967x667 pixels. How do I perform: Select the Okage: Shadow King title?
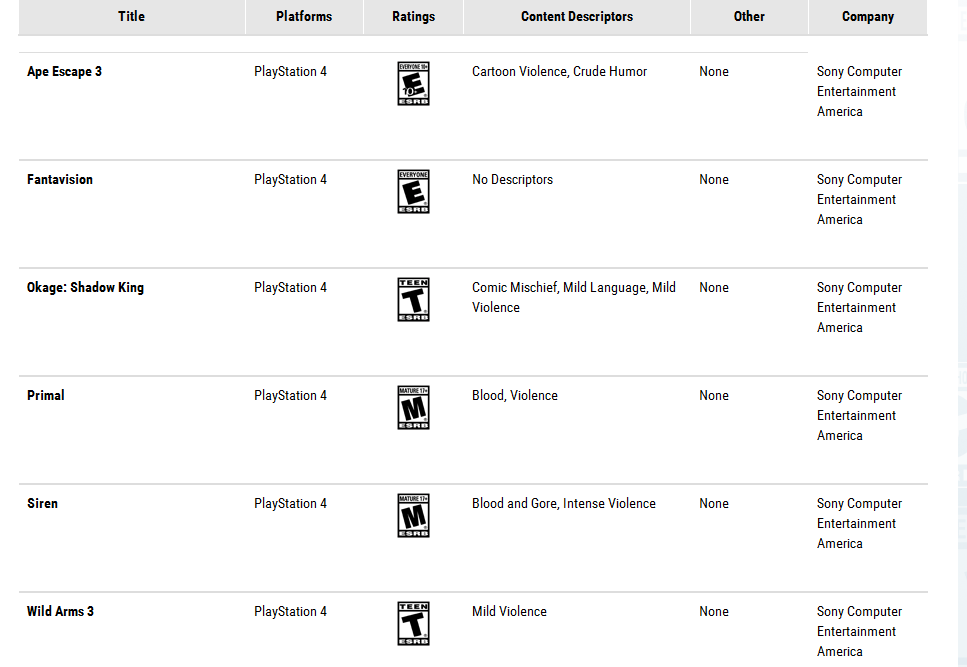85,288
